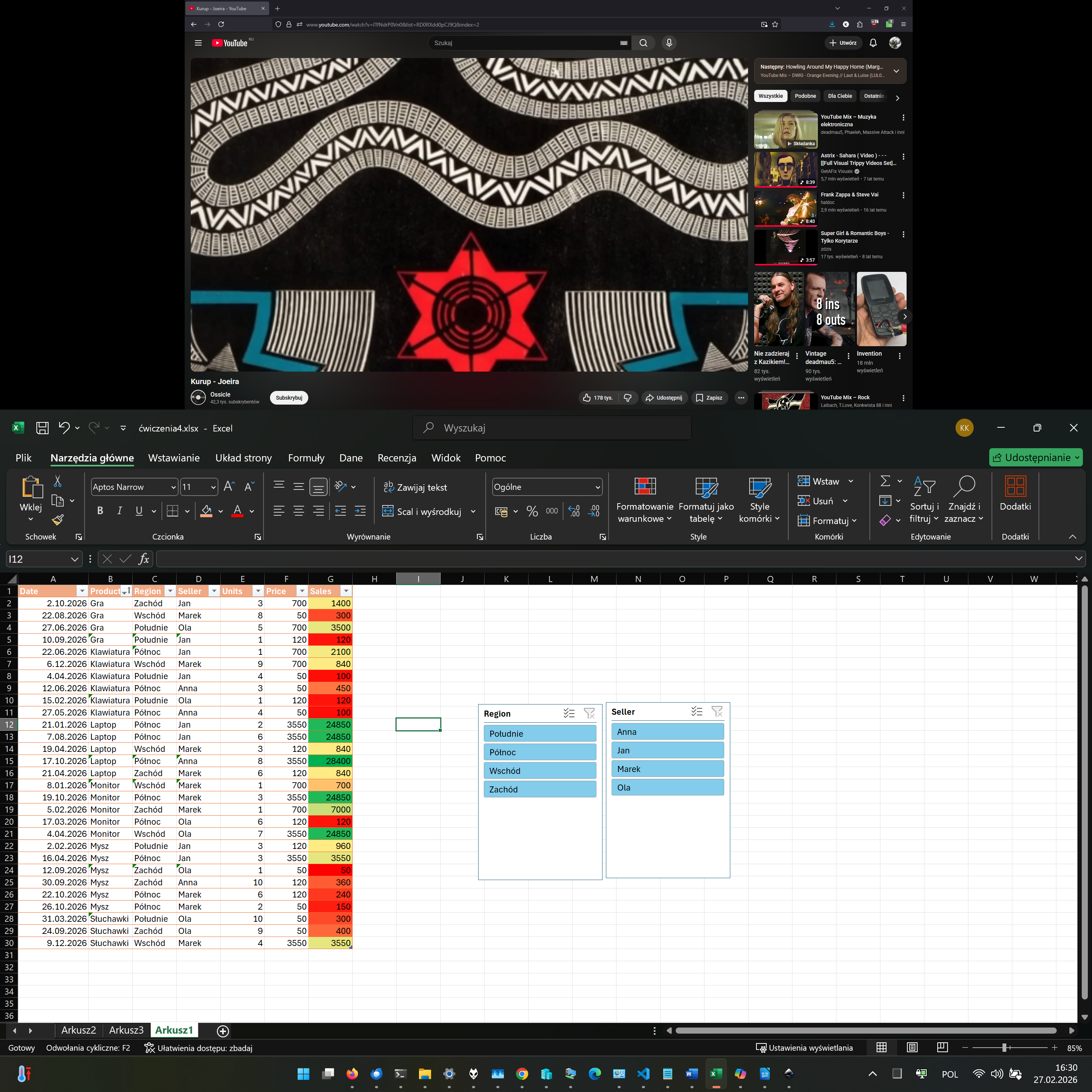Open the number format Ogólne dropdown
This screenshot has height=1092, width=1092.
598,487
